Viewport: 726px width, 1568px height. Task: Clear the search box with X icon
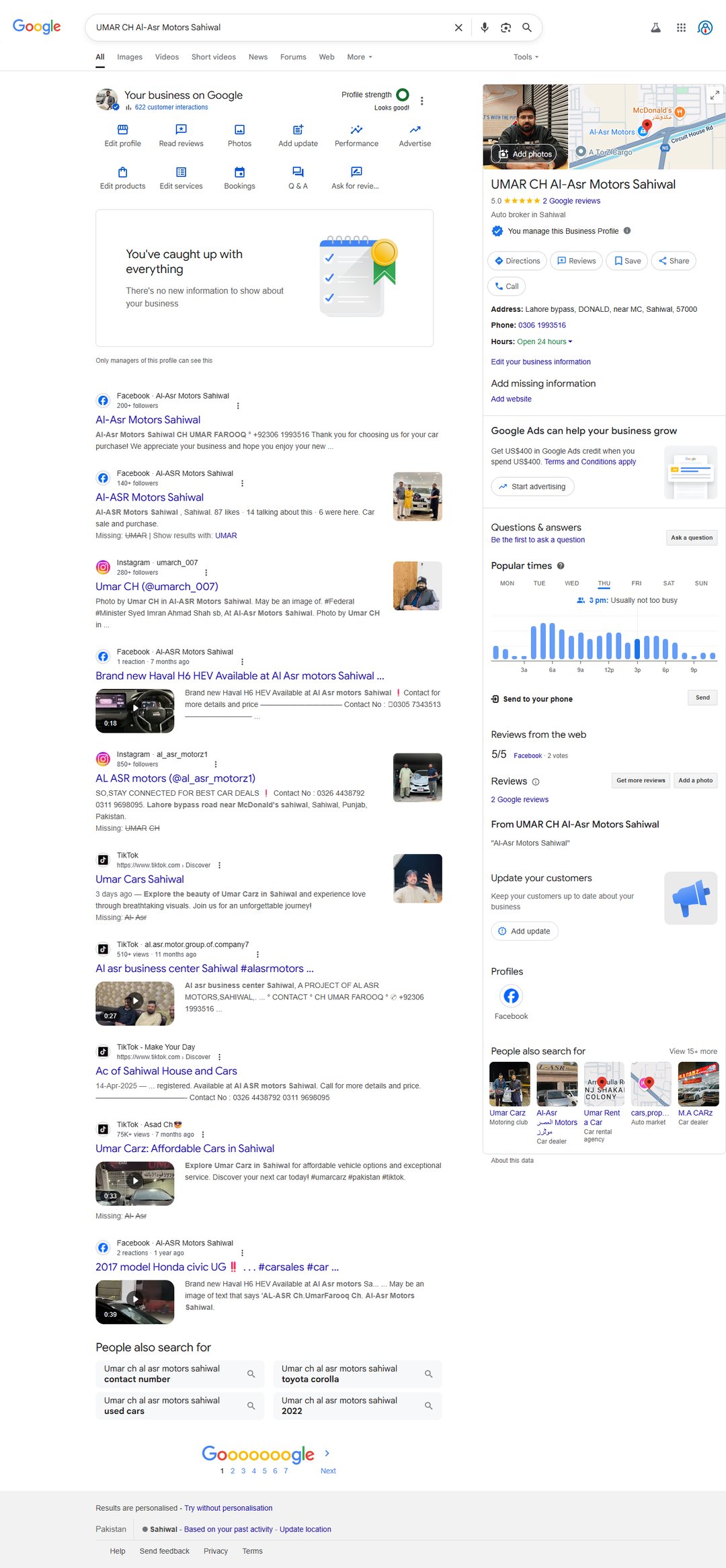[x=458, y=28]
